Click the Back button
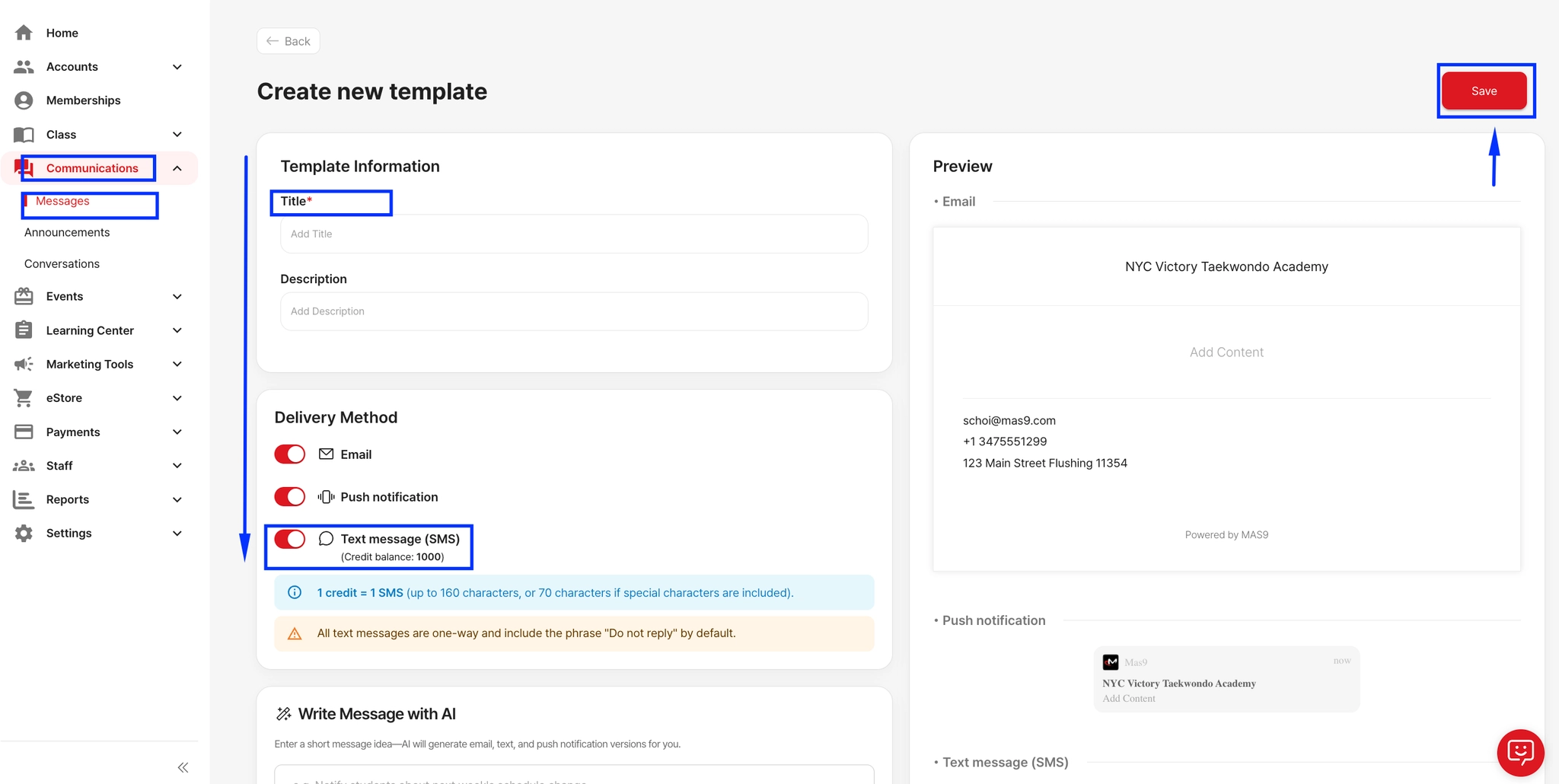Image resolution: width=1559 pixels, height=784 pixels. click(x=289, y=41)
